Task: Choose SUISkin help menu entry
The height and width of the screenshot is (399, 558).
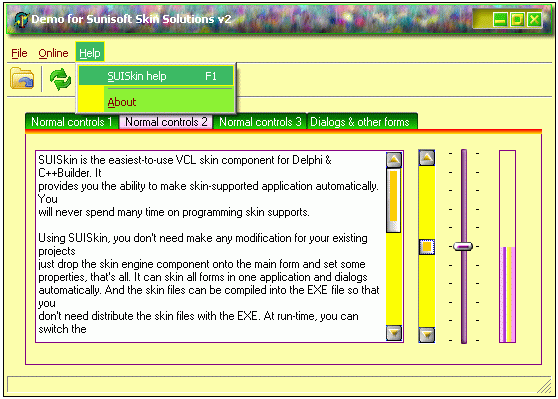Action: pyautogui.click(x=156, y=76)
